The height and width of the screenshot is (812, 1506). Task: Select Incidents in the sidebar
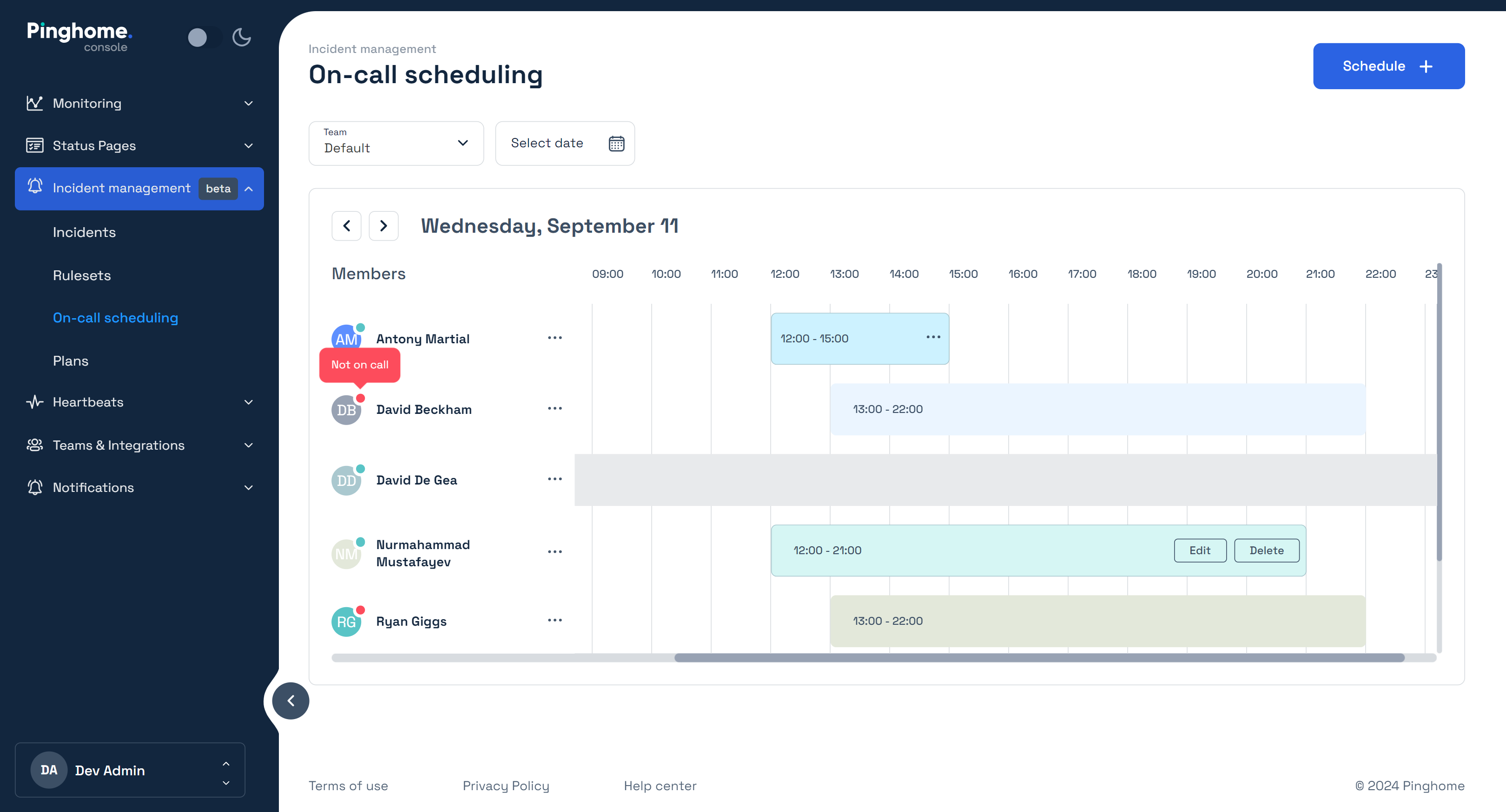click(x=84, y=232)
